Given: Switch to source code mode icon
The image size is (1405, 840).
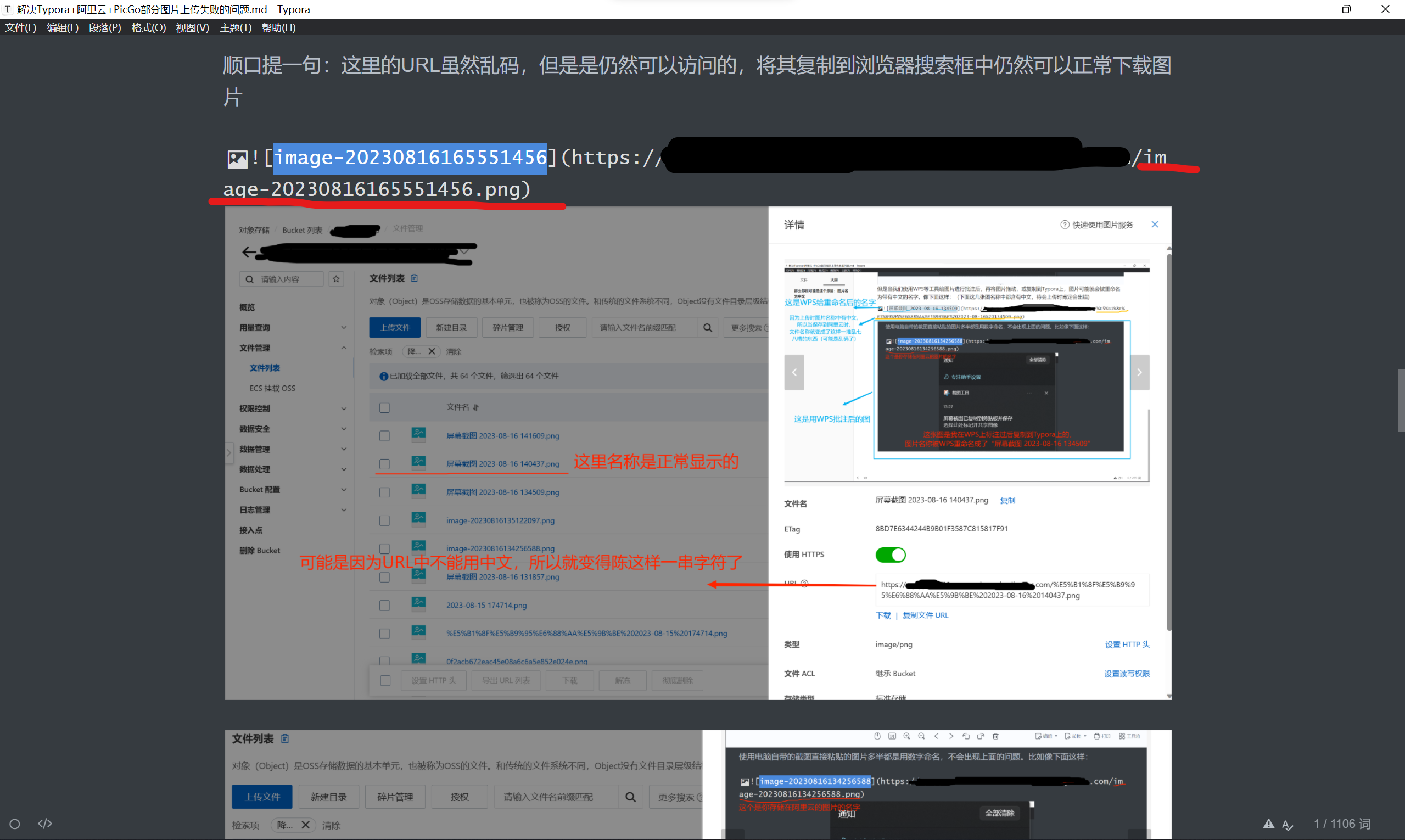Looking at the screenshot, I should (x=44, y=824).
